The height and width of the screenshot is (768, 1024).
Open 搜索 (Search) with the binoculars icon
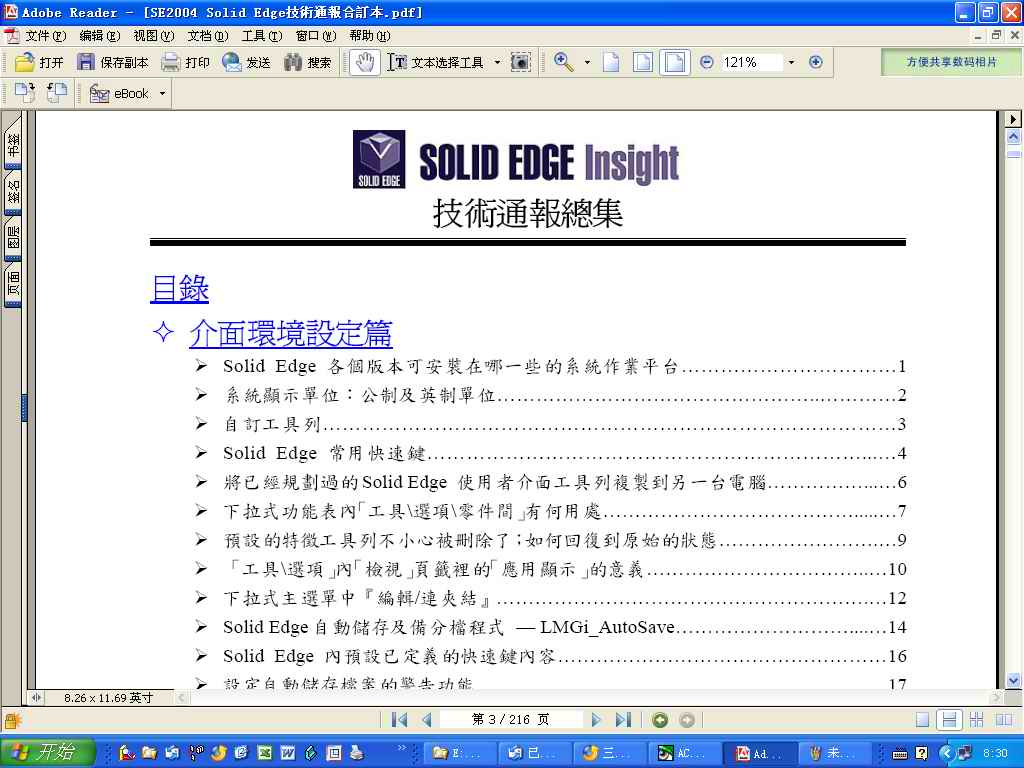pyautogui.click(x=308, y=62)
